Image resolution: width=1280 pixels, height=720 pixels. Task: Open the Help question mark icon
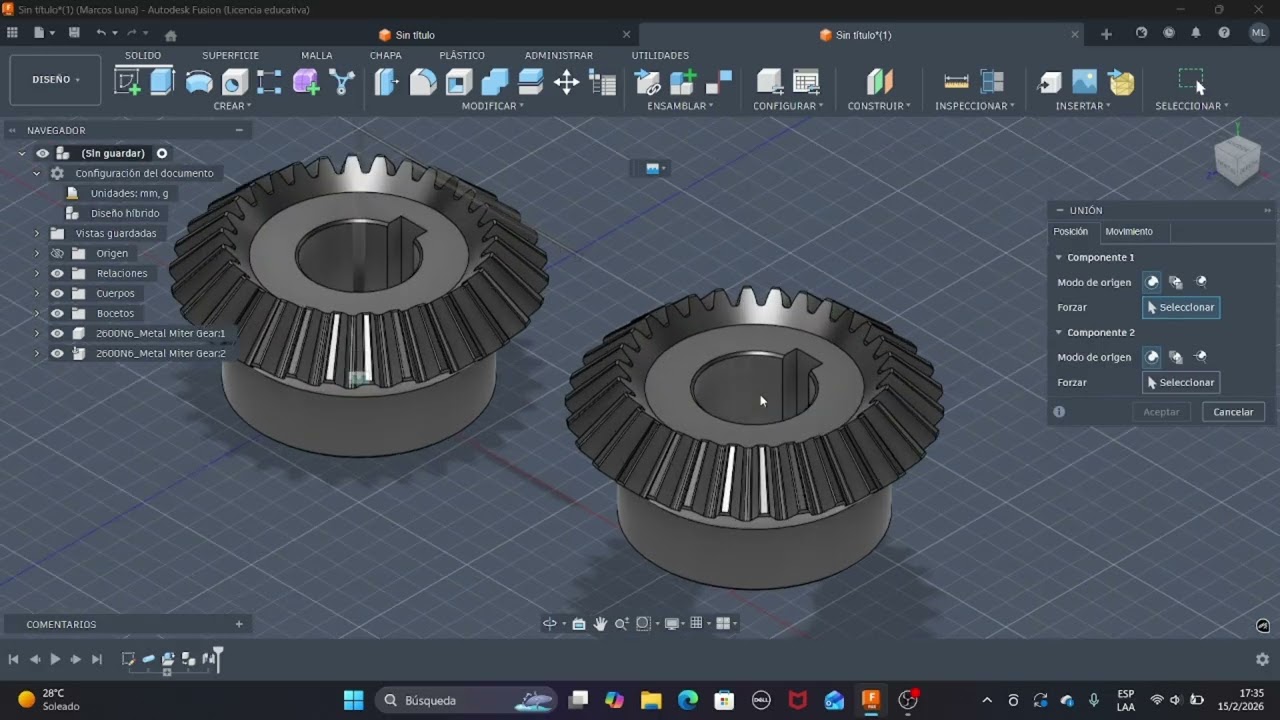click(1224, 33)
